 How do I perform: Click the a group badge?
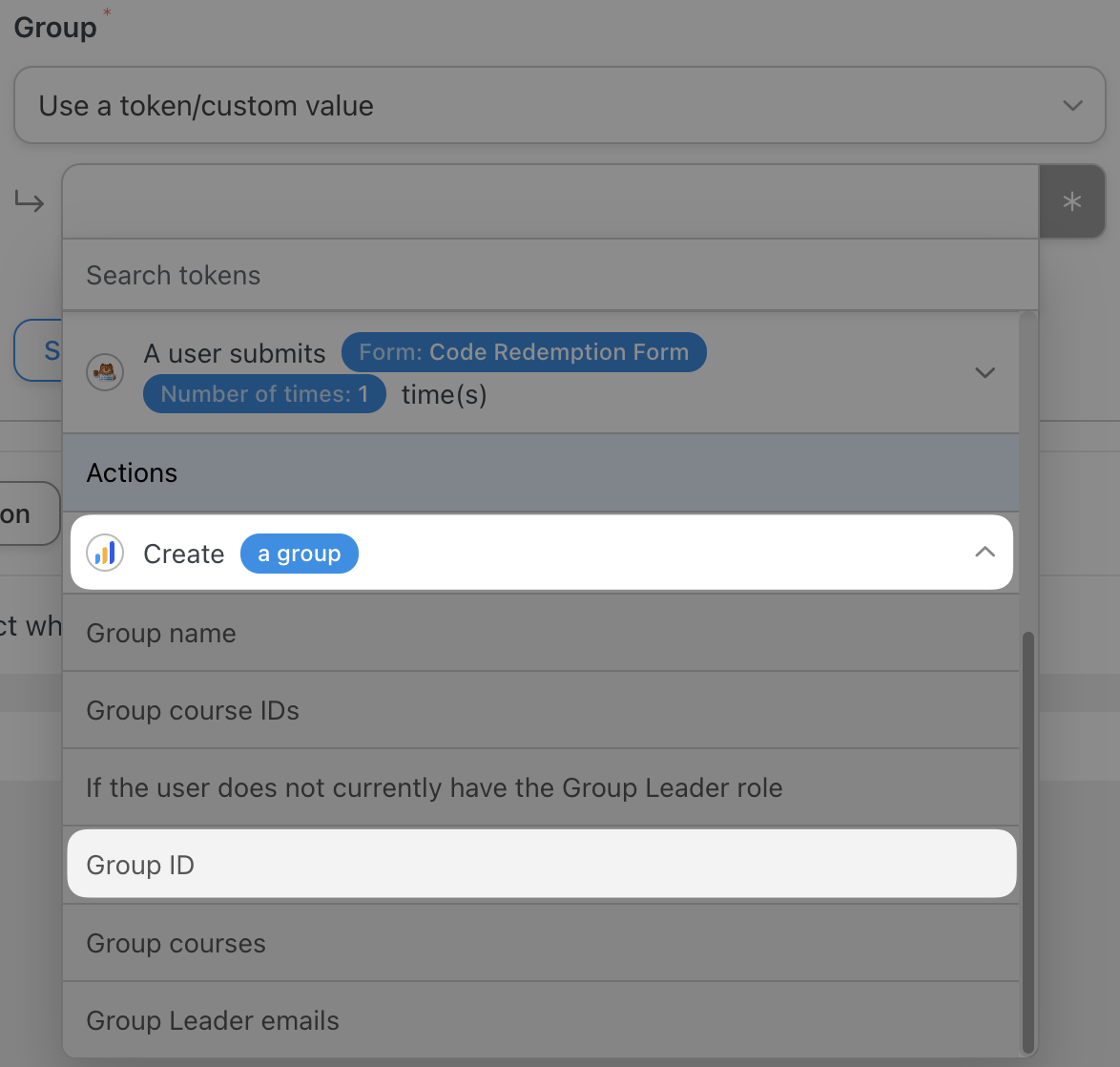300,553
